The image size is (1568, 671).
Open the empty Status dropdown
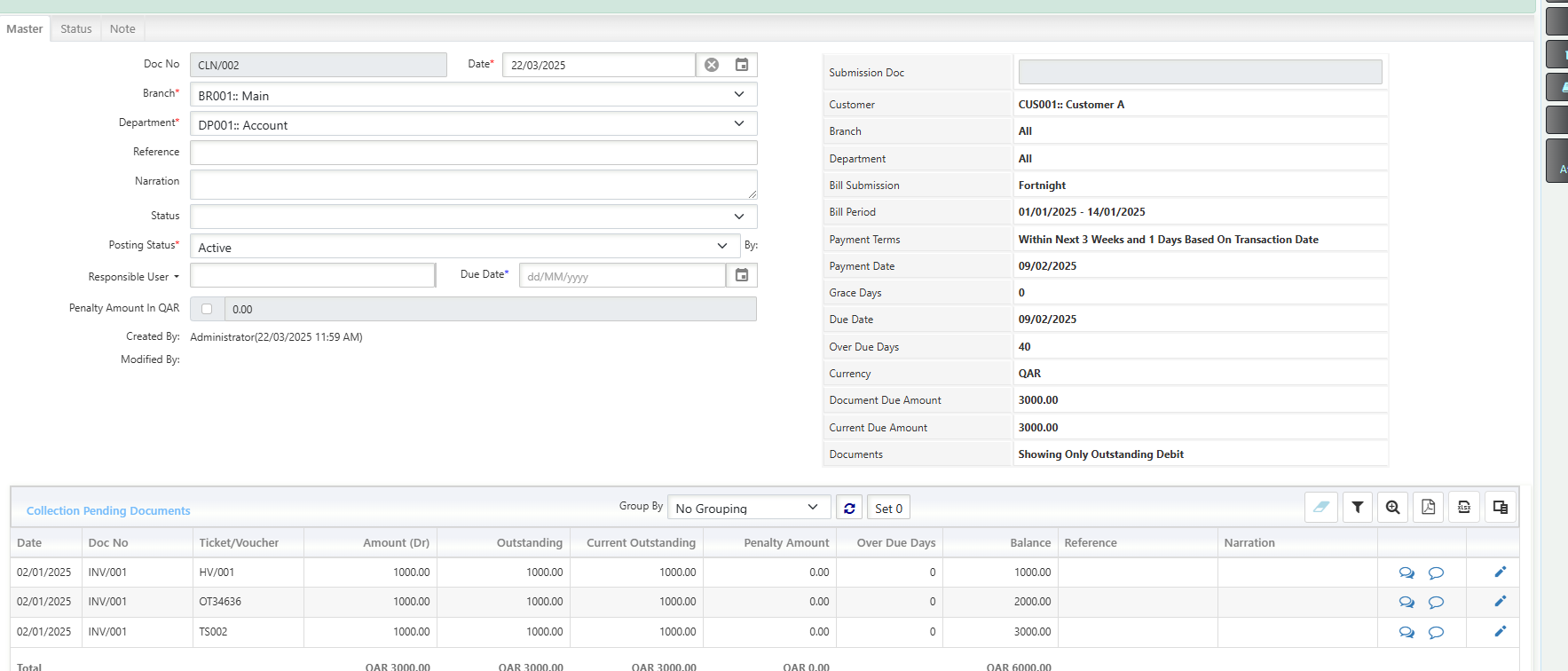pyautogui.click(x=473, y=217)
